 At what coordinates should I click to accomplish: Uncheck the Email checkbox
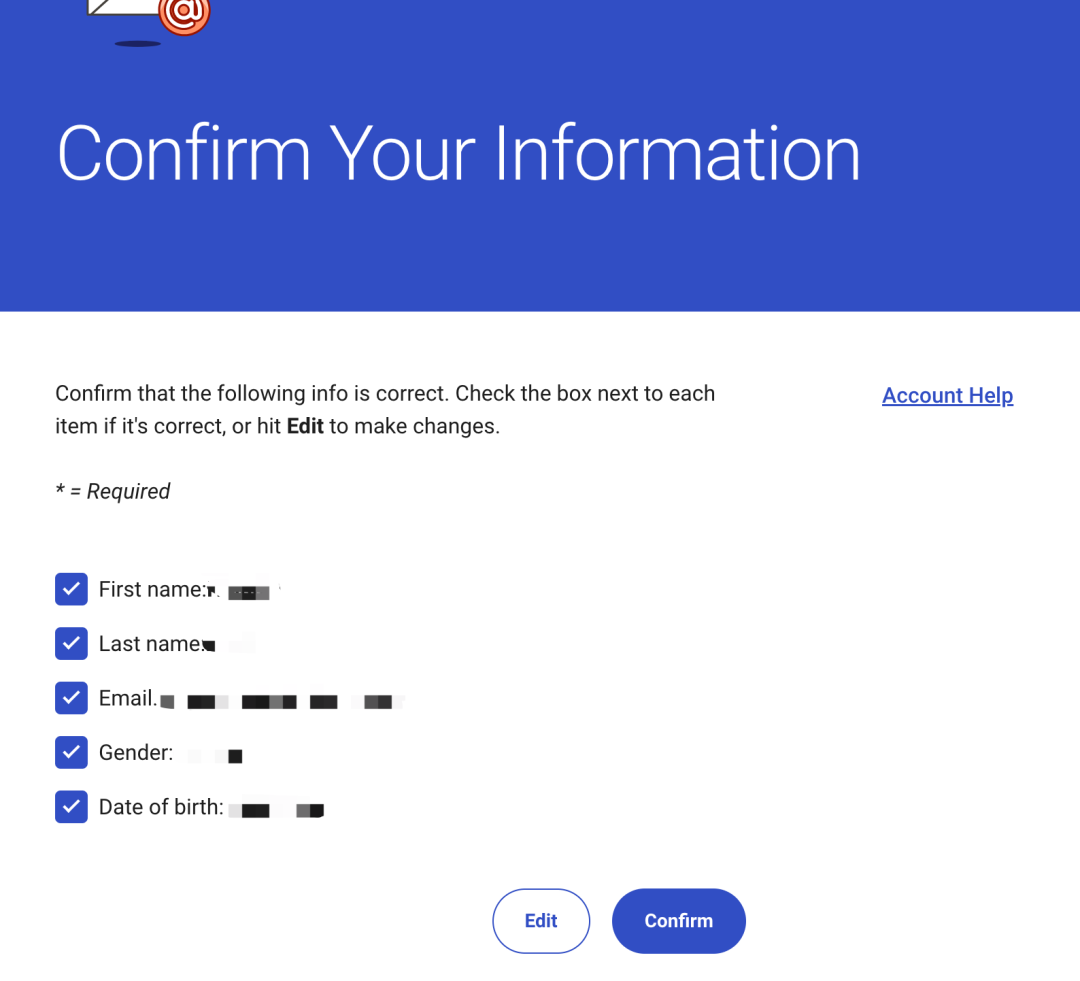click(x=72, y=698)
